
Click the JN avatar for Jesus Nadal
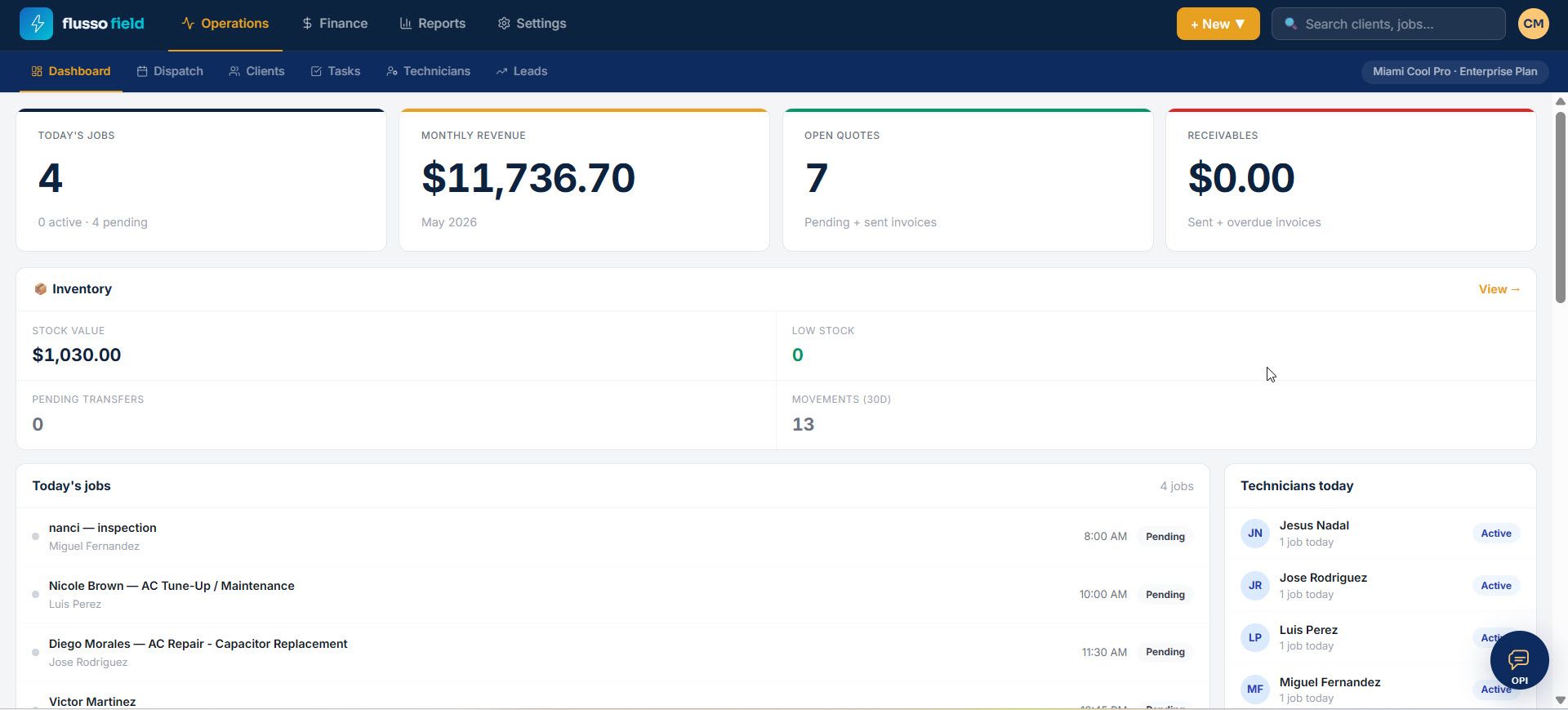click(x=1255, y=534)
